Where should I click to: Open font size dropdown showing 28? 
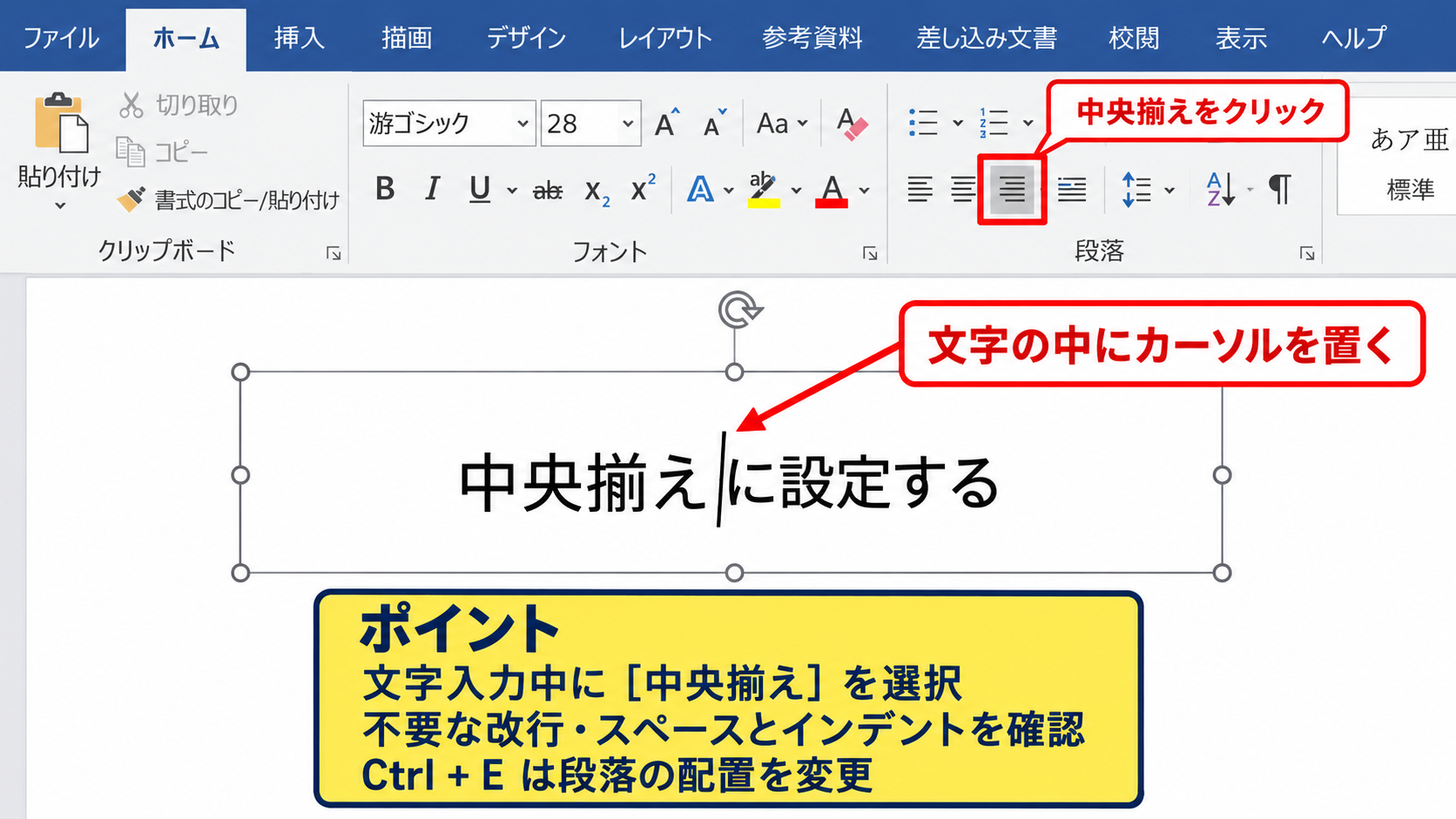[x=628, y=124]
